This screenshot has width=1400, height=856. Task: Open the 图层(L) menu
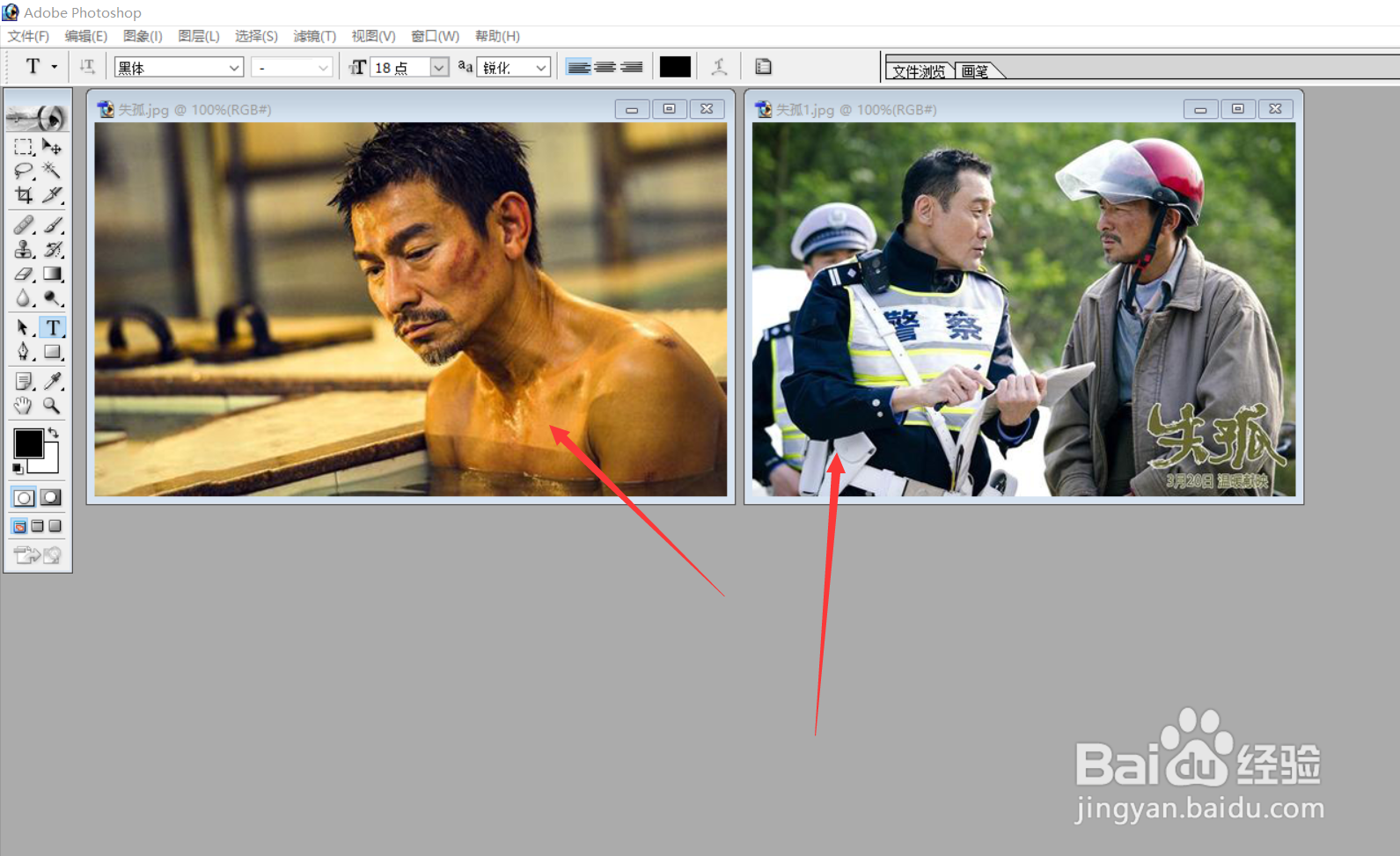pos(199,36)
